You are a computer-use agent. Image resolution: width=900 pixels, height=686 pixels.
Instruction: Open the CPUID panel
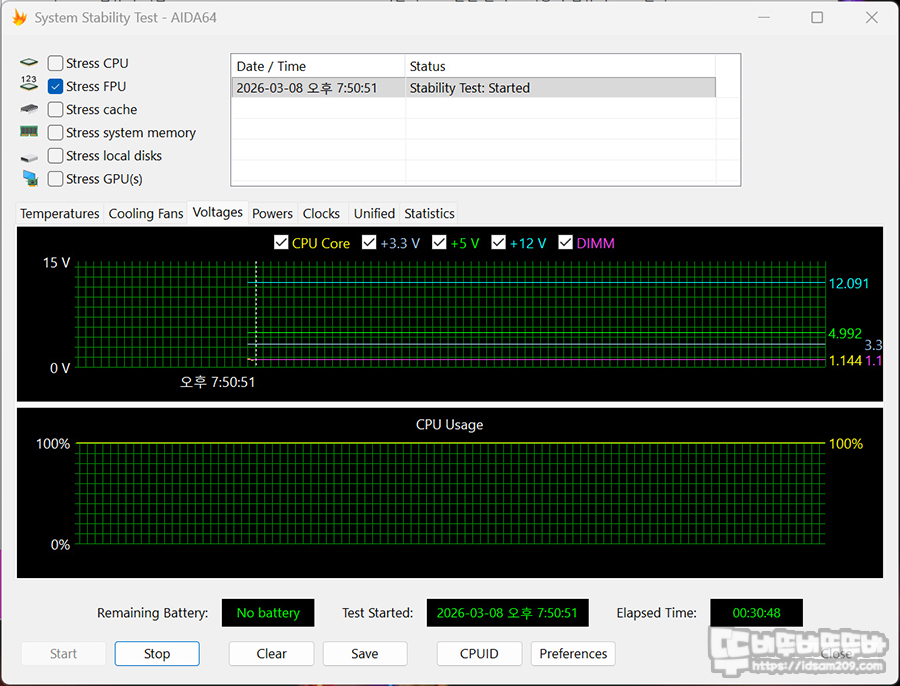pos(479,654)
